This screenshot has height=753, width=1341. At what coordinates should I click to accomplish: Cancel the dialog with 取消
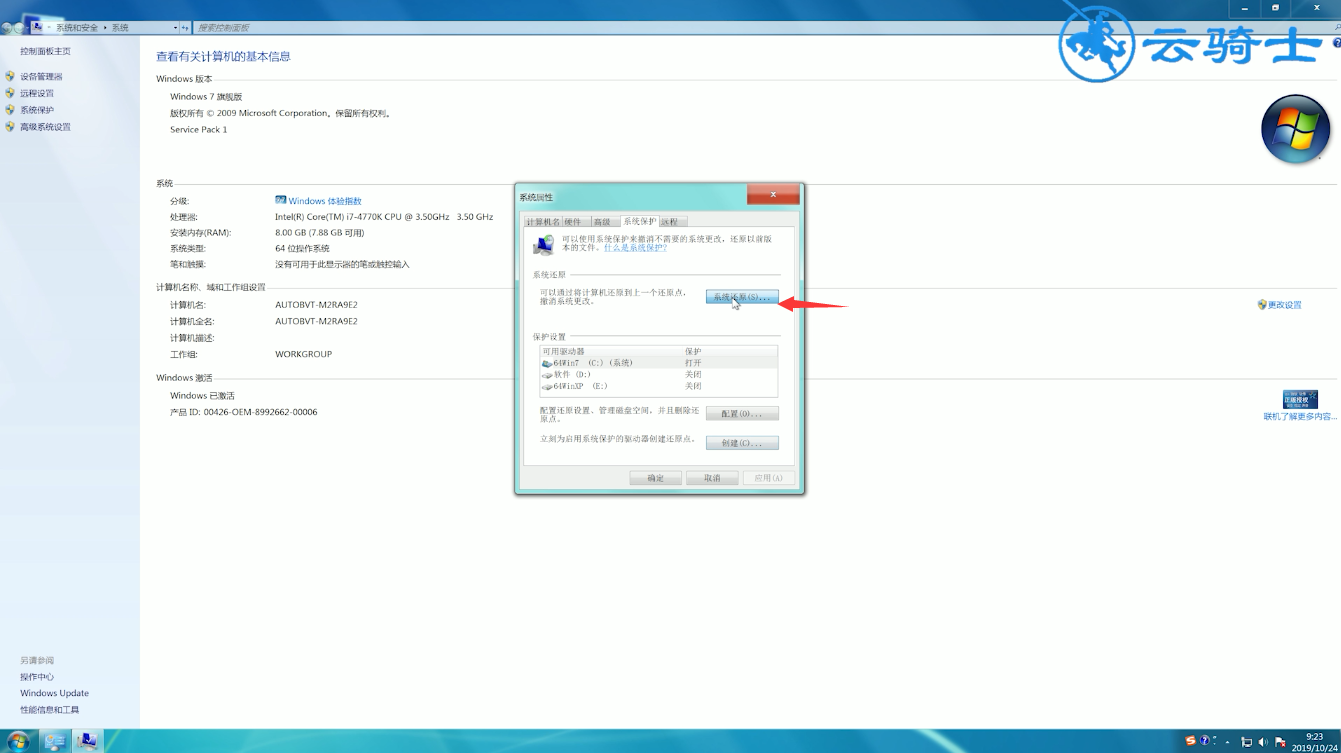(x=712, y=478)
